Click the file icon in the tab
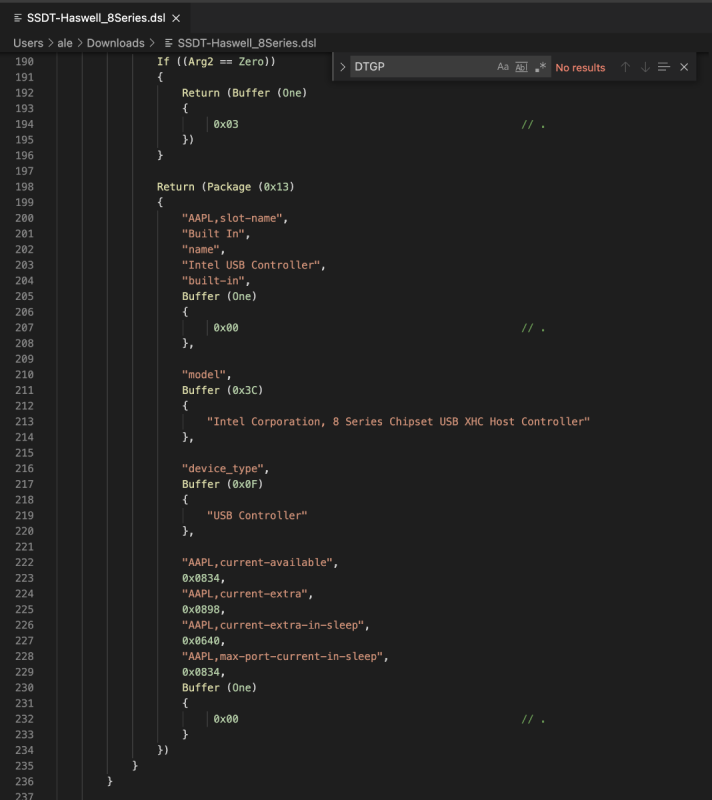This screenshot has height=800, width=712. 17,18
